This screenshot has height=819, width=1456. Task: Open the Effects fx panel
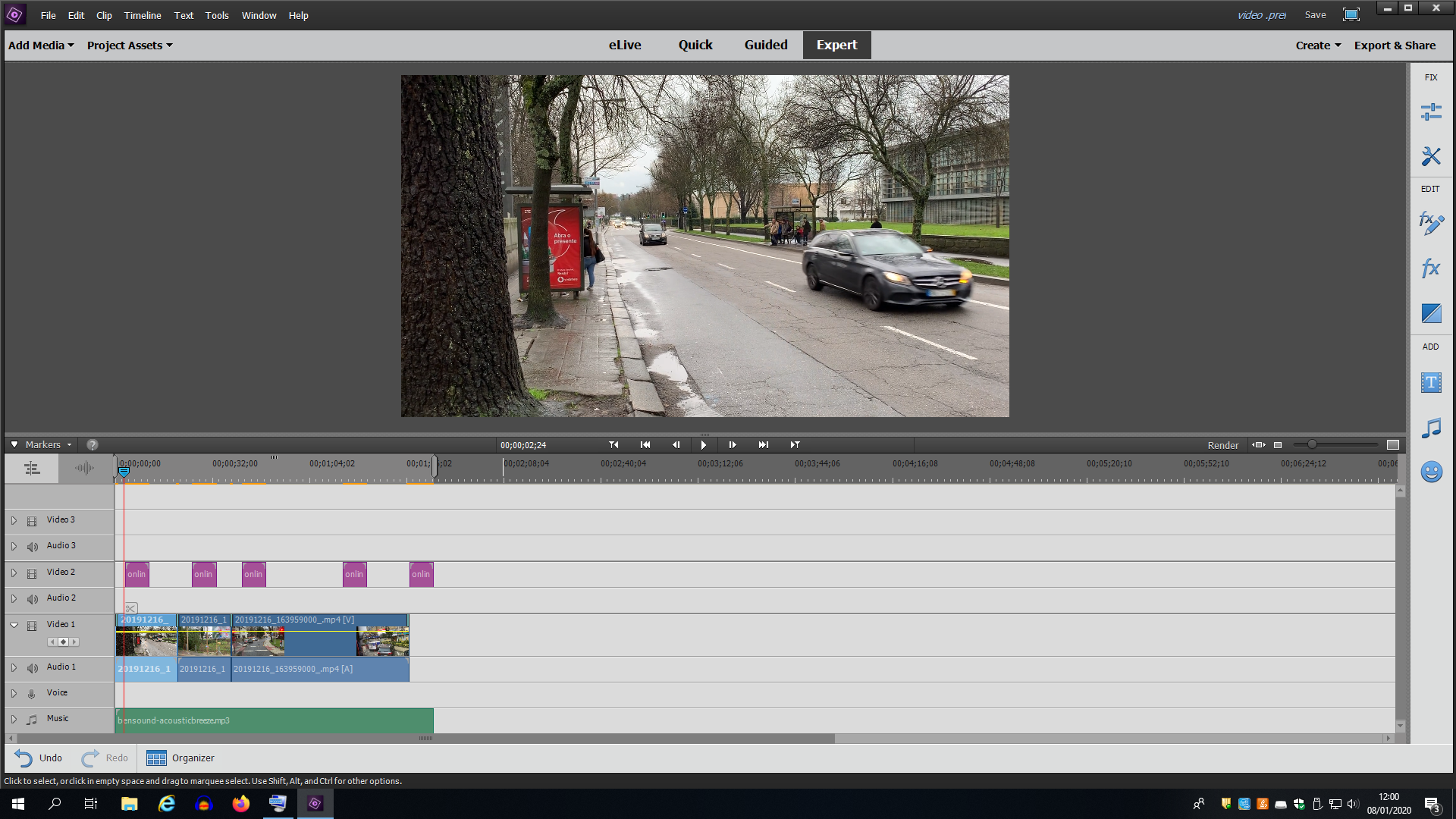(1431, 268)
